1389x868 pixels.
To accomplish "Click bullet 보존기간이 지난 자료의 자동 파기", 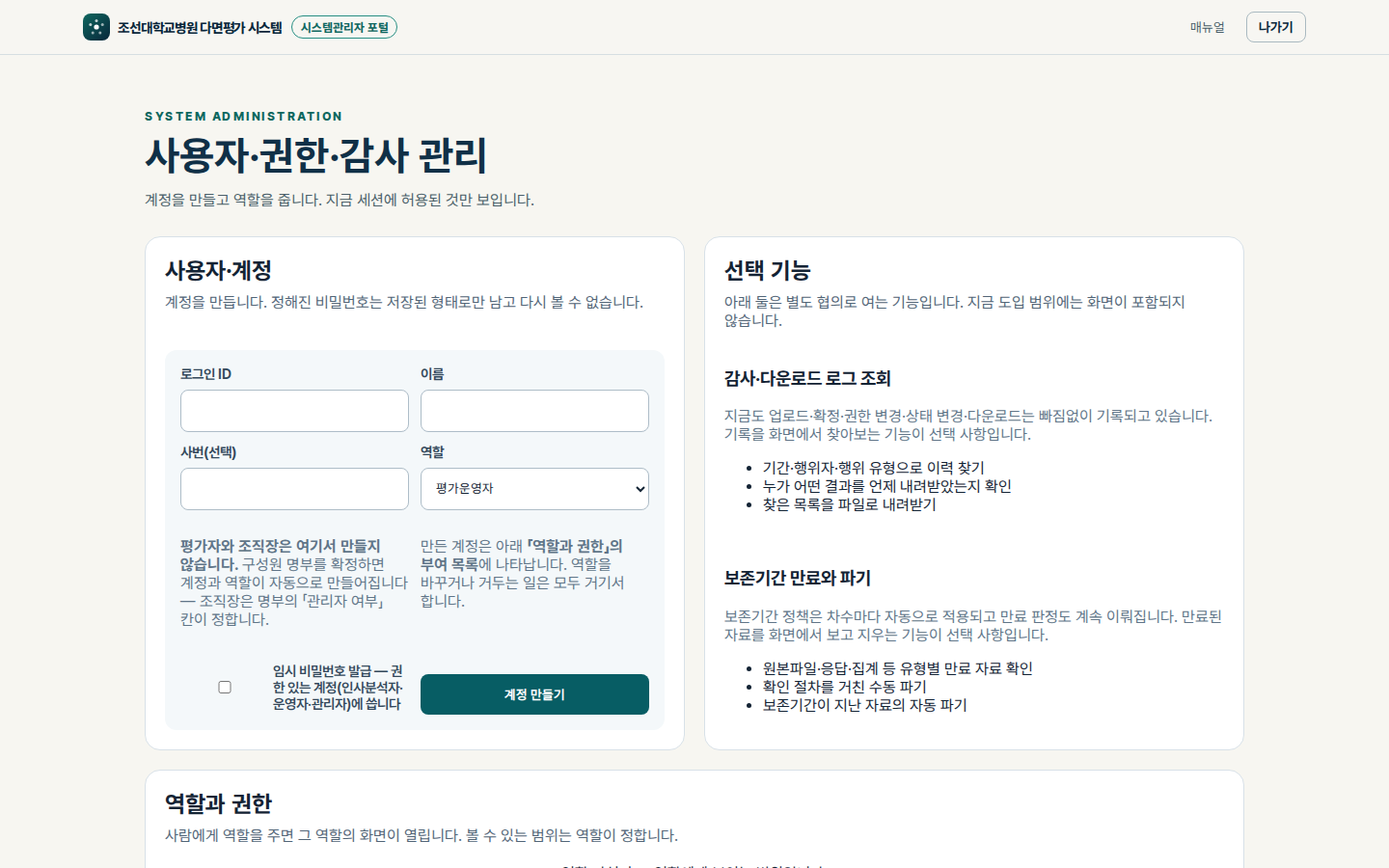I will [865, 705].
